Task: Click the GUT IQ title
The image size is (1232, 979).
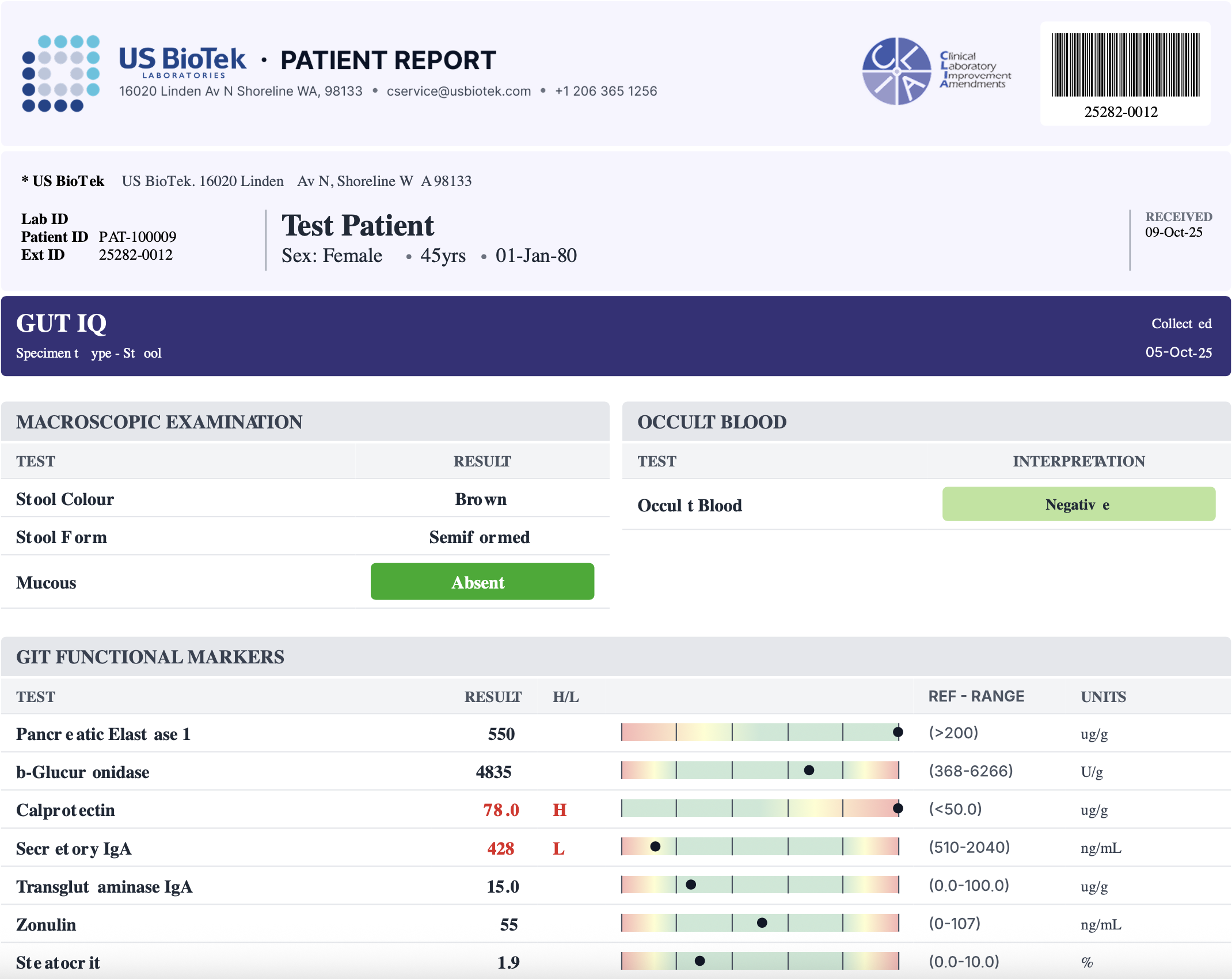Action: tap(61, 324)
